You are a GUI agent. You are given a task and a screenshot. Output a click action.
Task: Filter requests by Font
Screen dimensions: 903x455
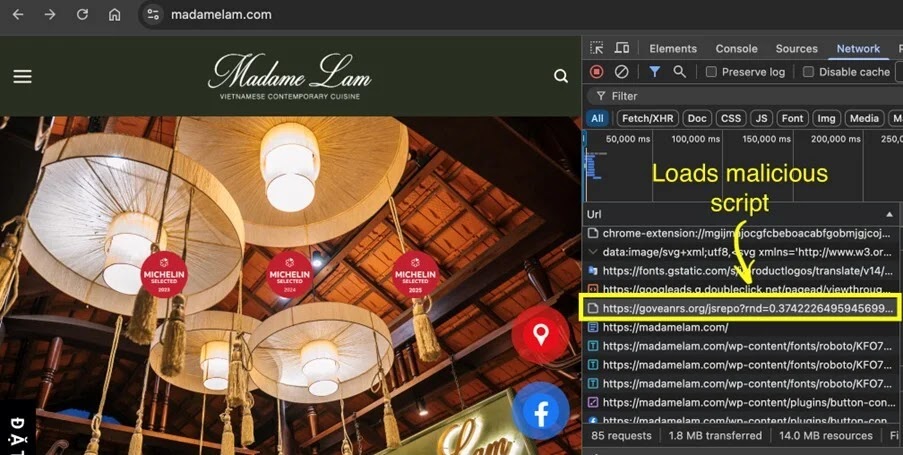[792, 119]
